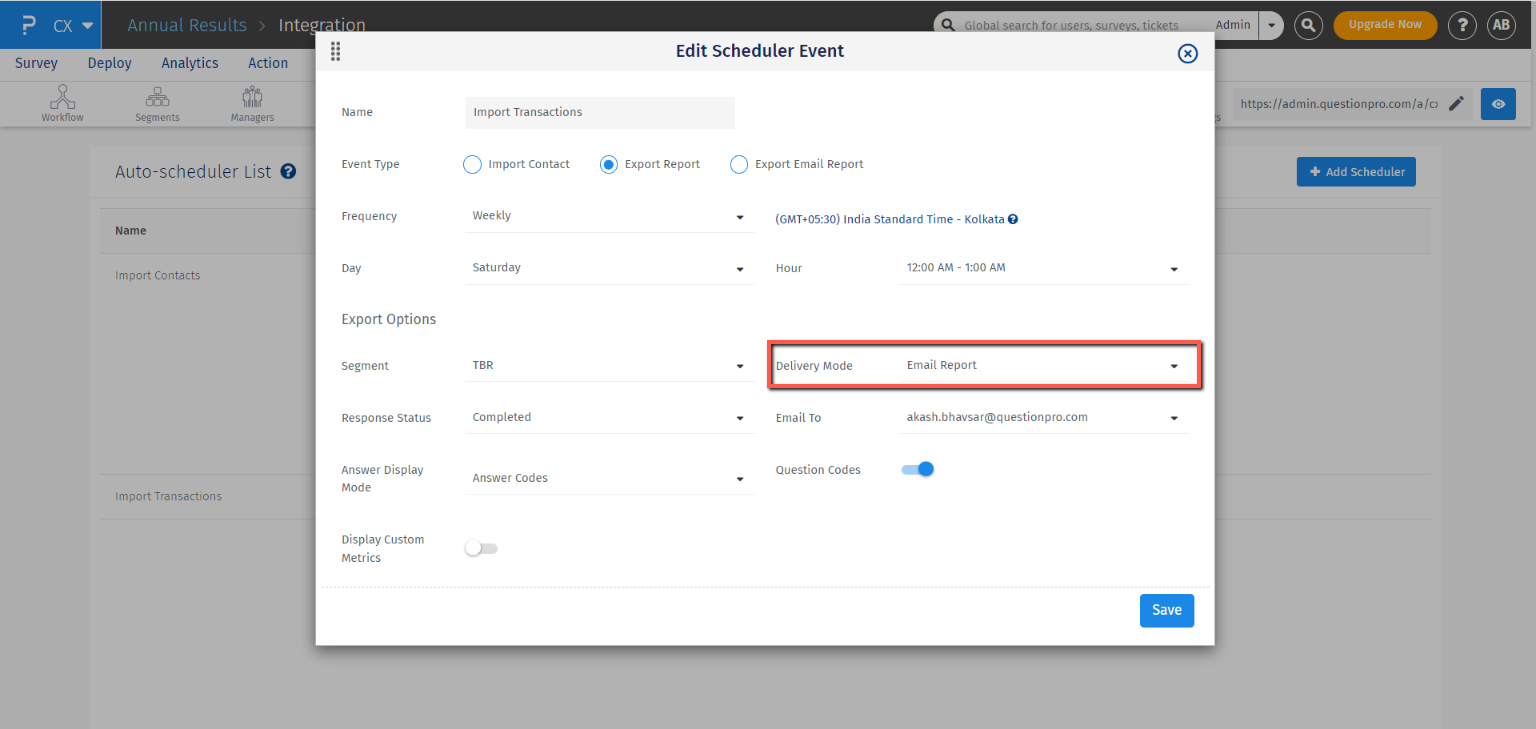Open the help question mark icon

1462,25
